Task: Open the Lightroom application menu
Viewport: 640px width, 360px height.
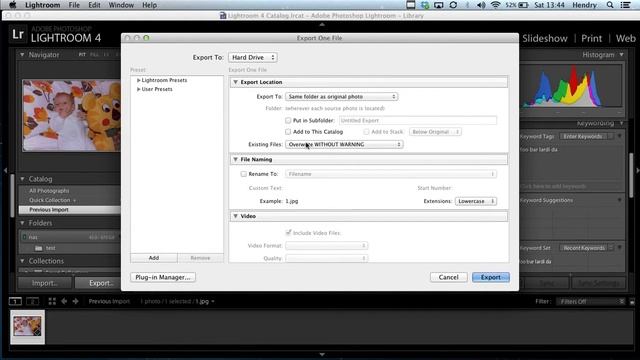Action: [x=42, y=5]
